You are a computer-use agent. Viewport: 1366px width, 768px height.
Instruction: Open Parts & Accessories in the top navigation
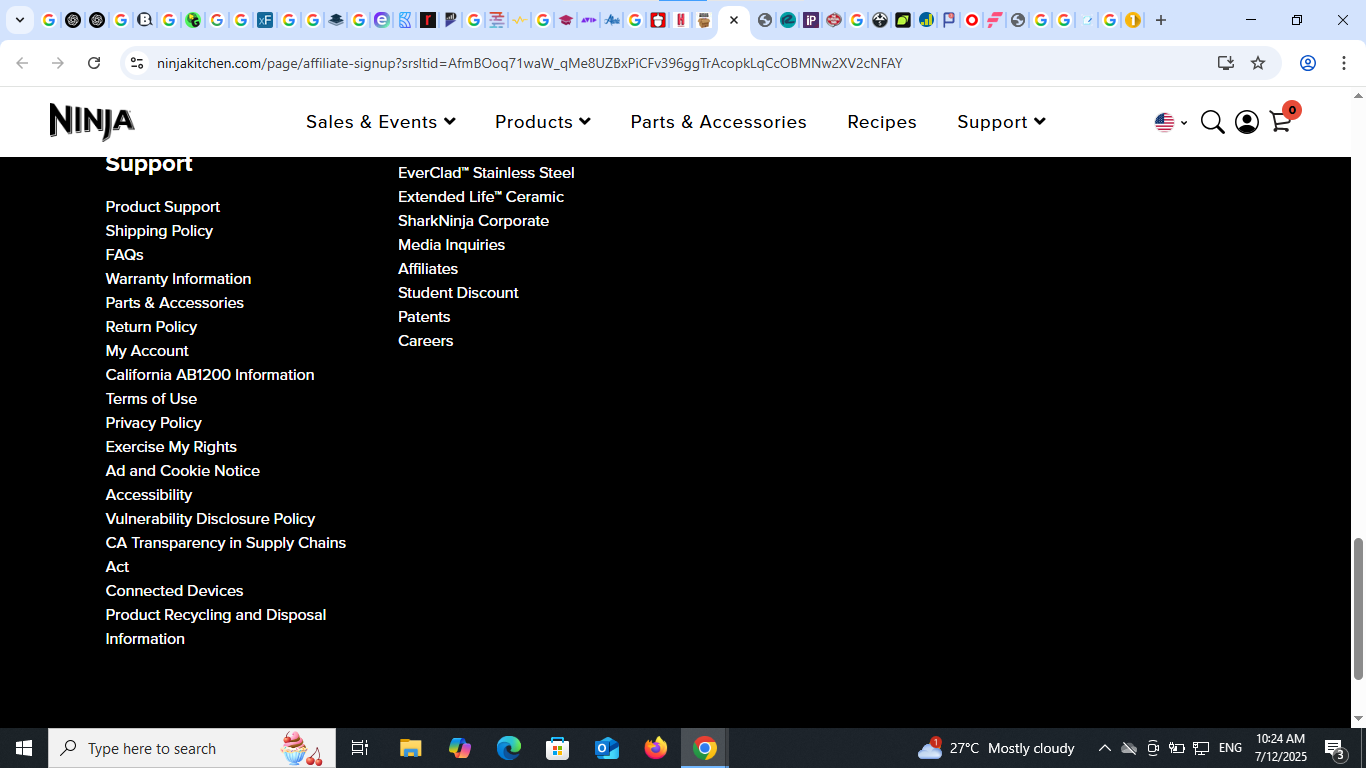click(718, 122)
